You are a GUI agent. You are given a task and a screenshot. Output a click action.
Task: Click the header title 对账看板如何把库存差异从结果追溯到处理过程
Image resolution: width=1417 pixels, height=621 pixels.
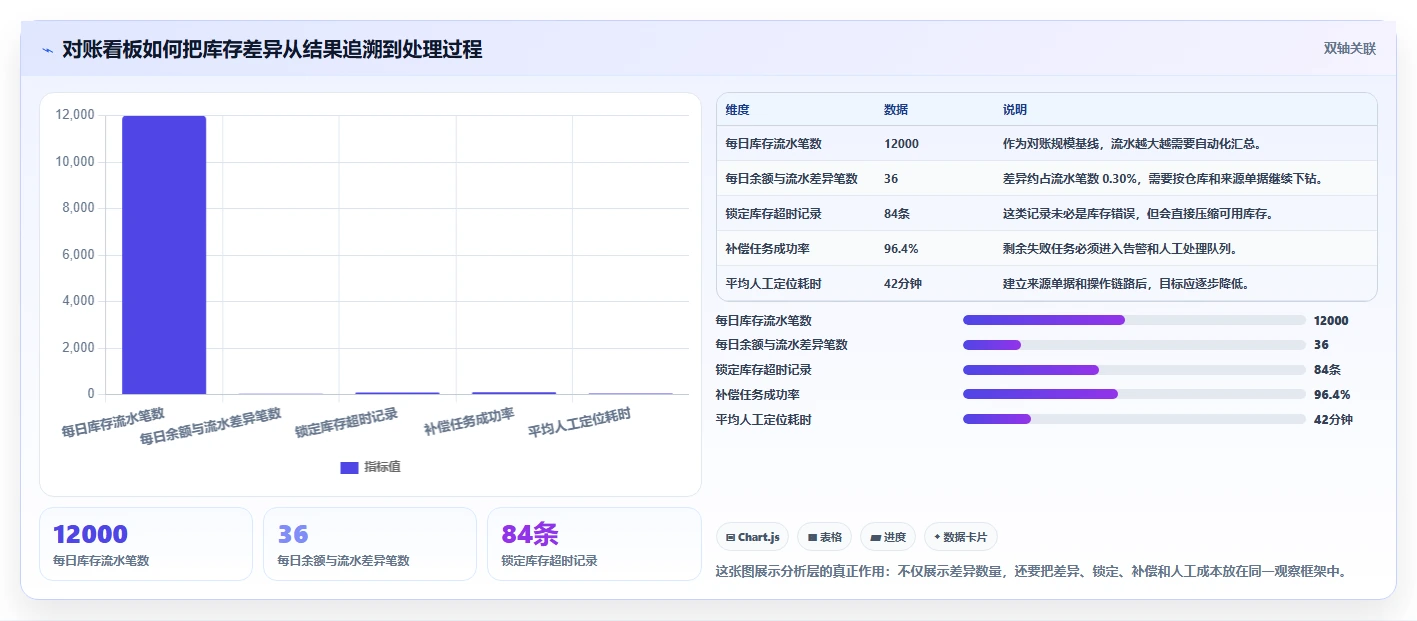pyautogui.click(x=272, y=49)
